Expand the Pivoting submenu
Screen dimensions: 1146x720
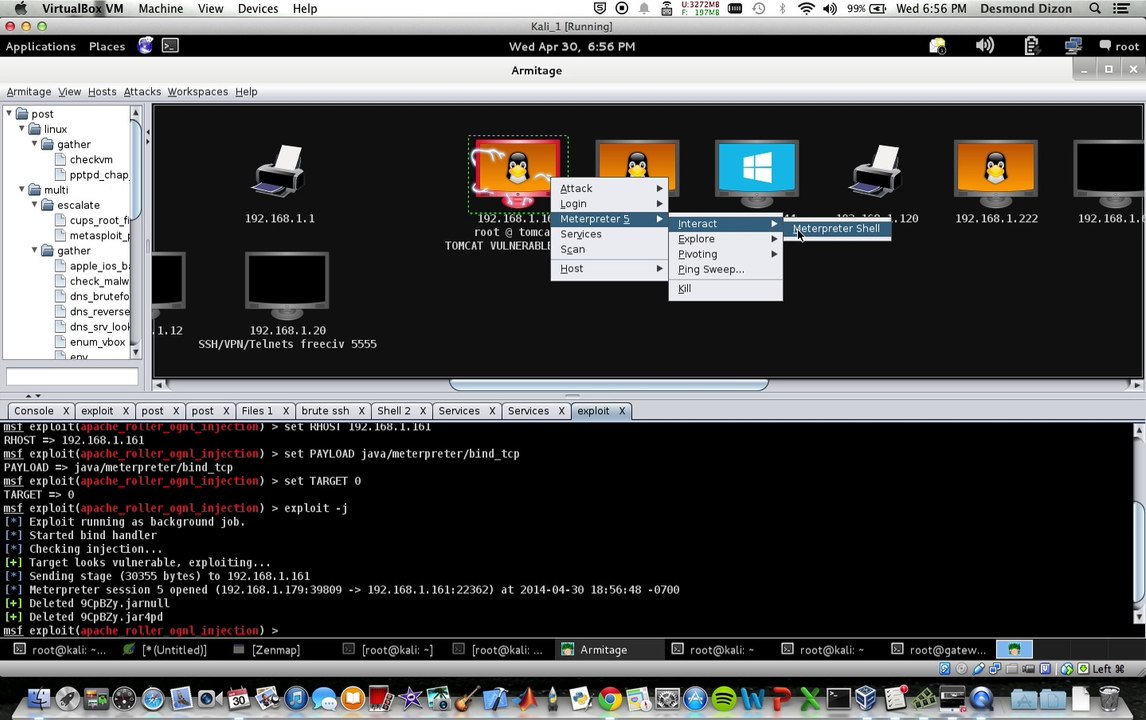(726, 254)
